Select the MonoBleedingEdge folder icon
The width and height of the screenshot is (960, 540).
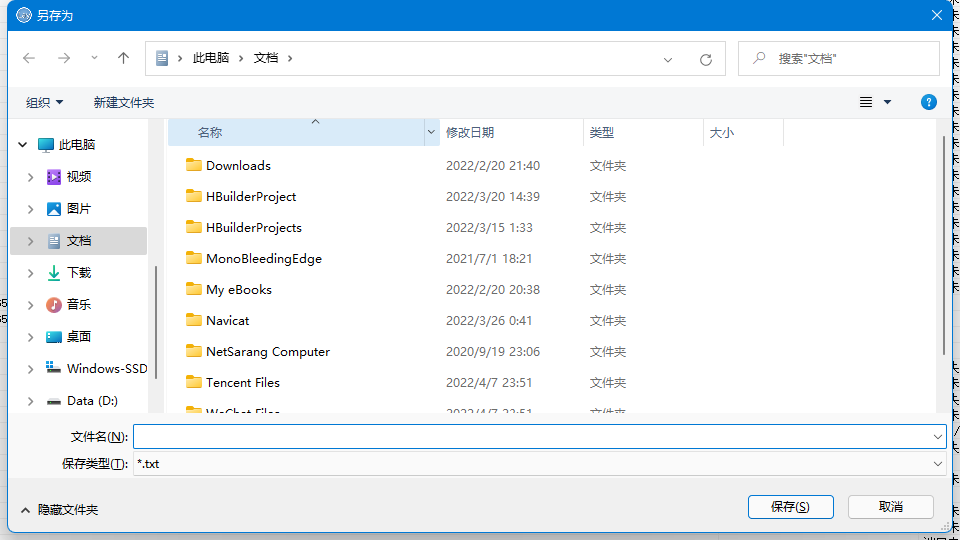pos(193,258)
